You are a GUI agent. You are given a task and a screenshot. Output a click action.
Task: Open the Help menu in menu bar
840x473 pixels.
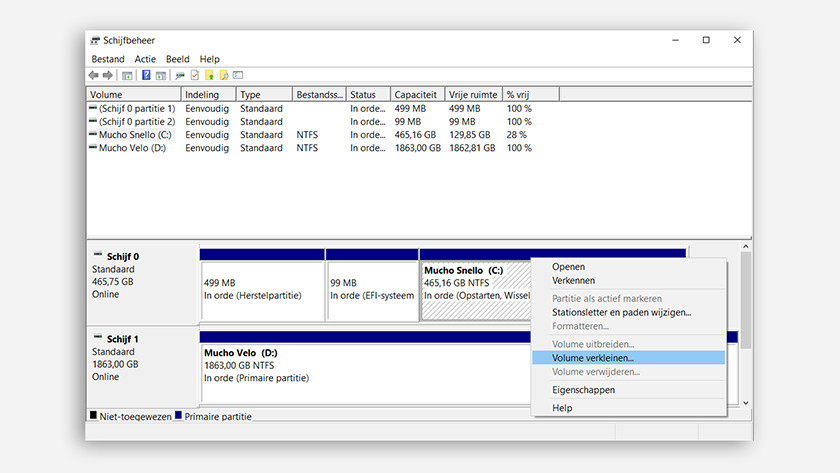[209, 59]
